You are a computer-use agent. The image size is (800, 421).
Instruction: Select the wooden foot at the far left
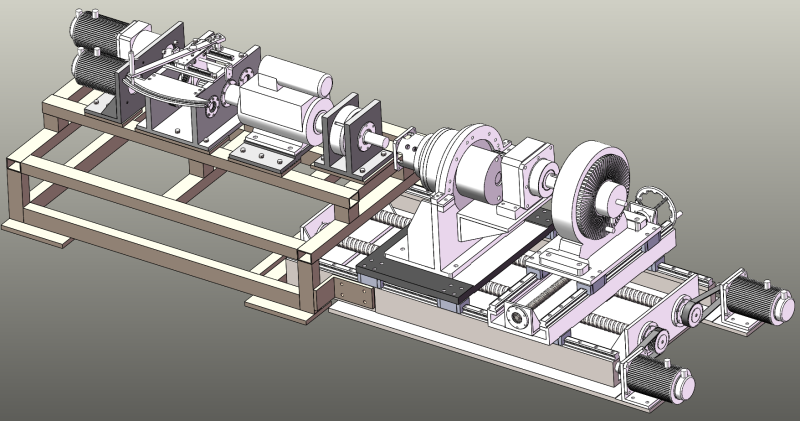pos(40,236)
